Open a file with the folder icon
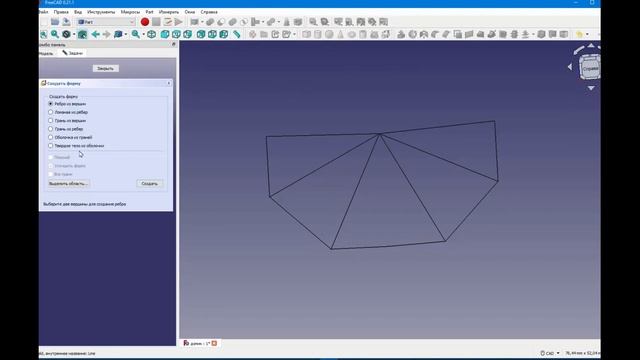 (x=55, y=22)
